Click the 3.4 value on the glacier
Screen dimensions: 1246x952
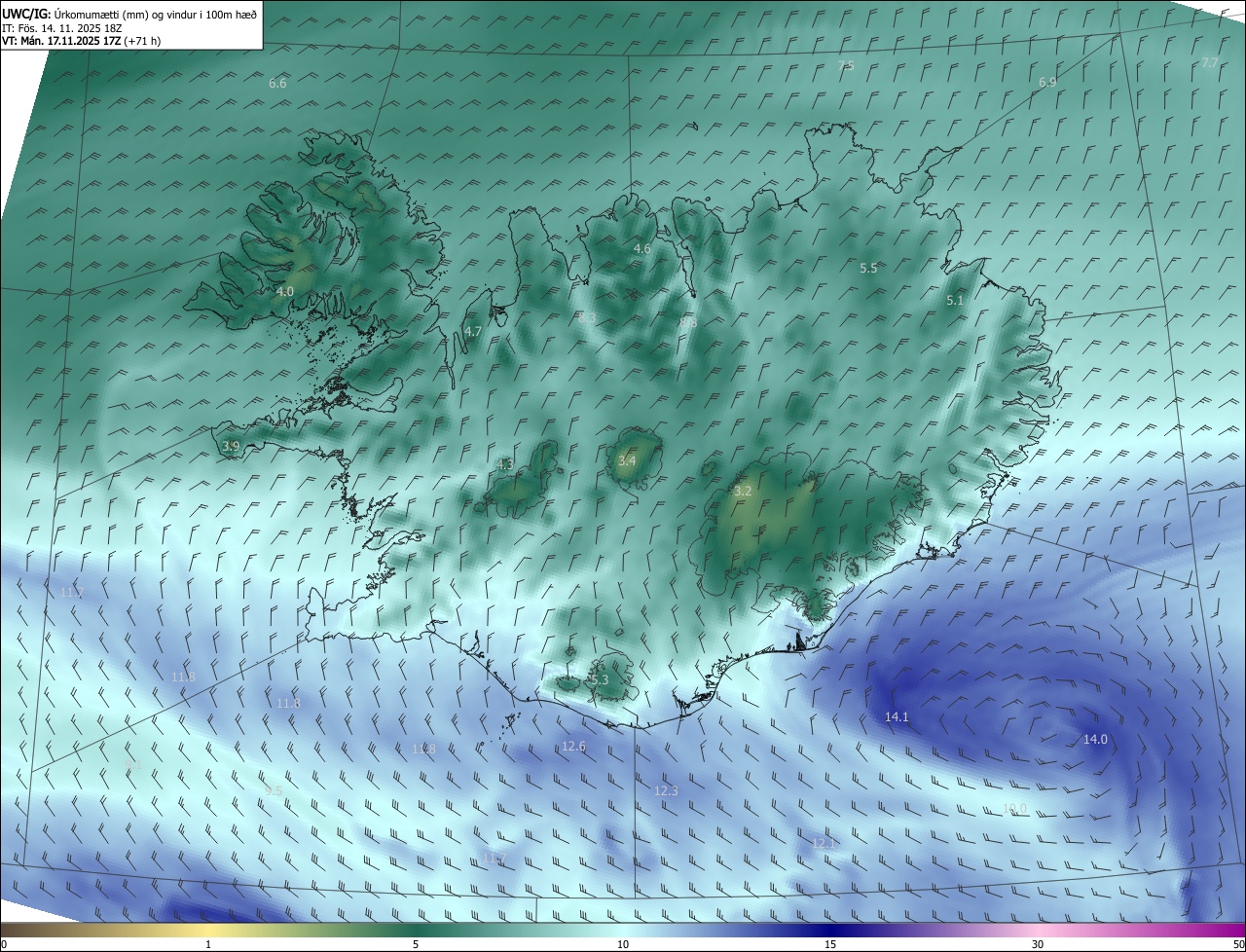click(627, 460)
